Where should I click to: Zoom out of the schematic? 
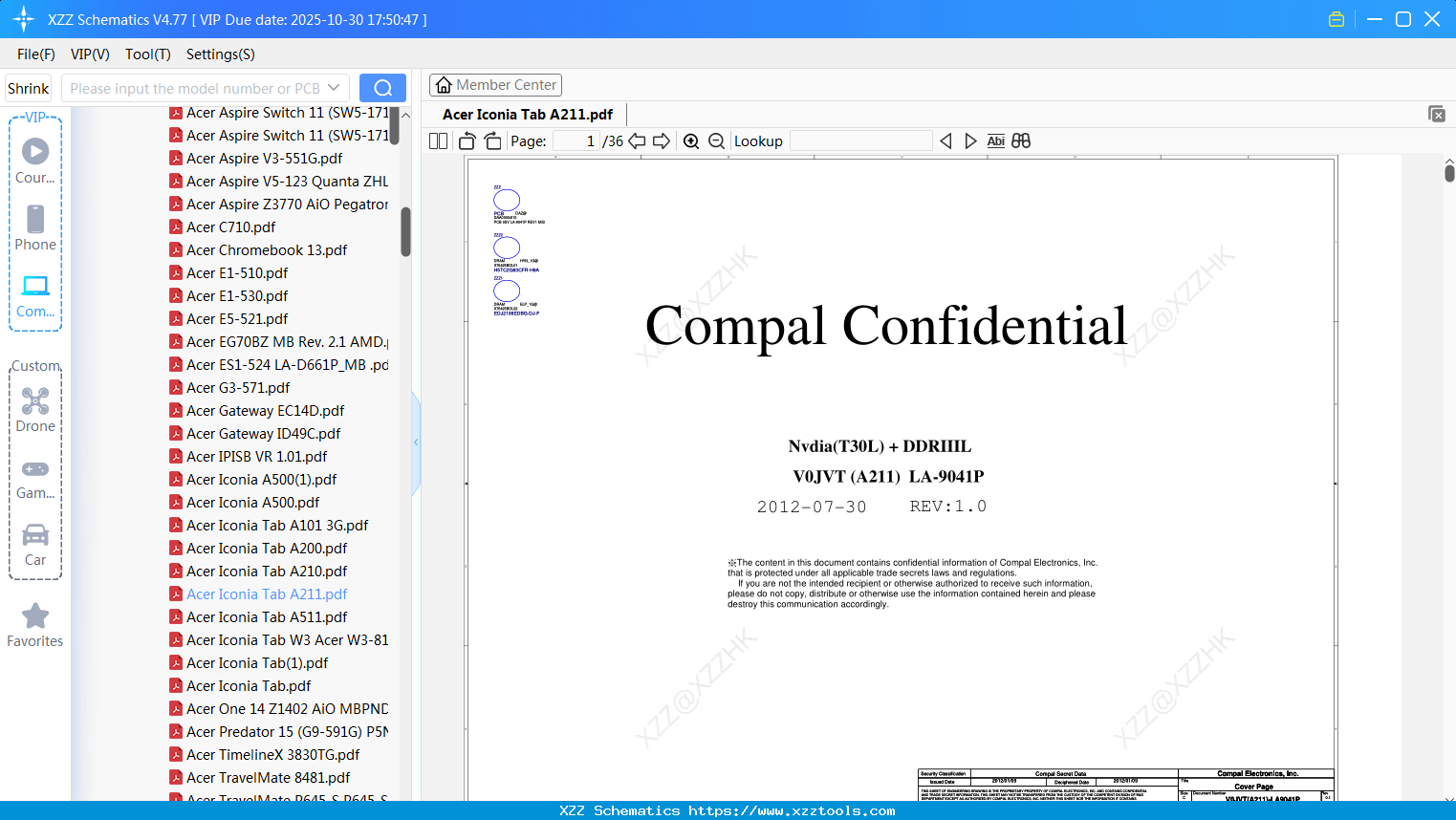[717, 141]
